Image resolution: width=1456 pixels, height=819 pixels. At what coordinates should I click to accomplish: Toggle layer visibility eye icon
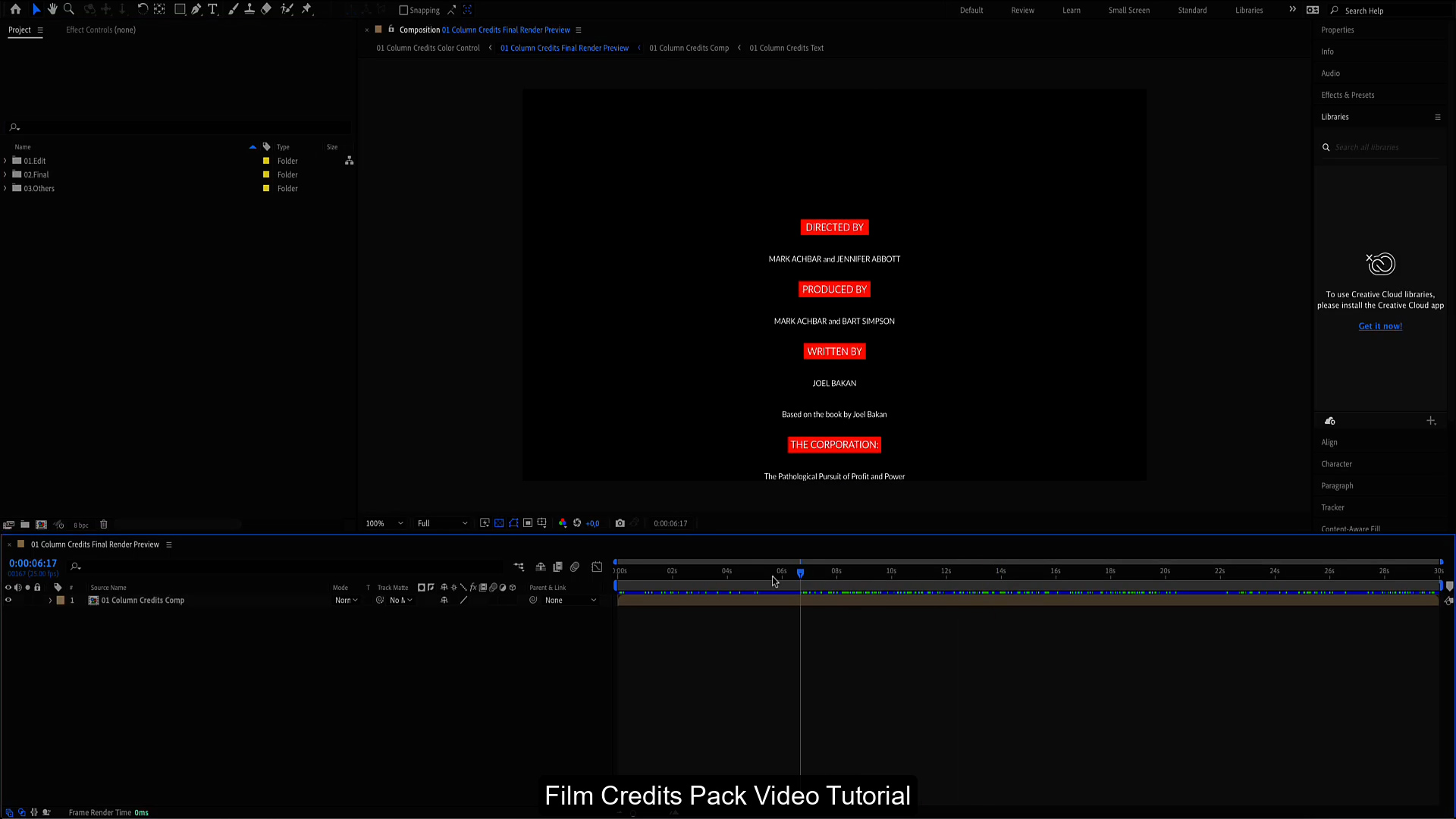click(8, 600)
